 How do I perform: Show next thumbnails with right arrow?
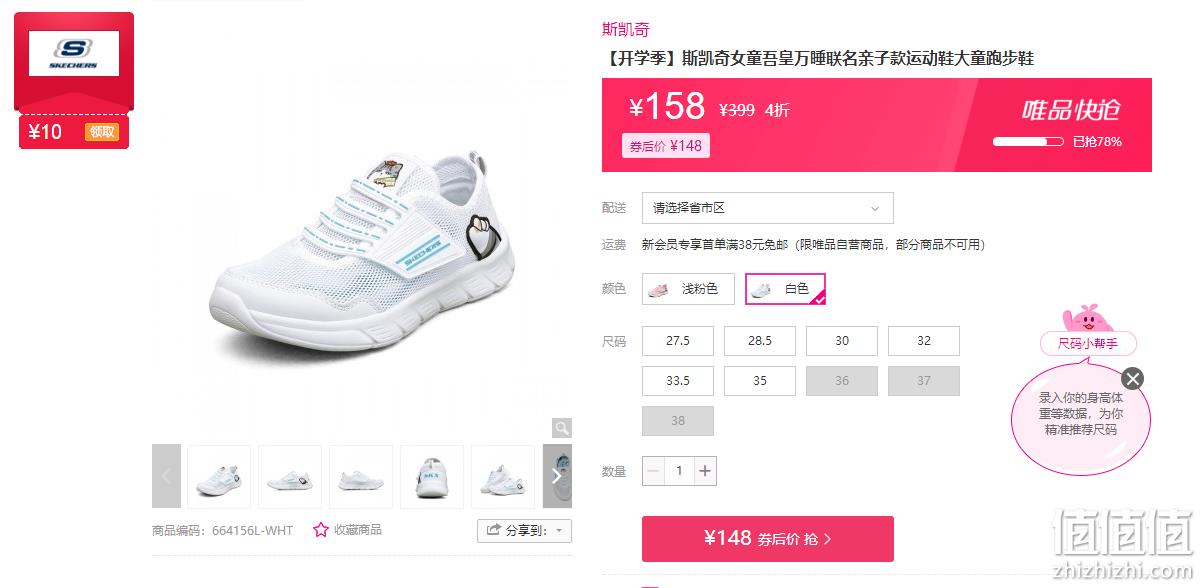(x=557, y=476)
